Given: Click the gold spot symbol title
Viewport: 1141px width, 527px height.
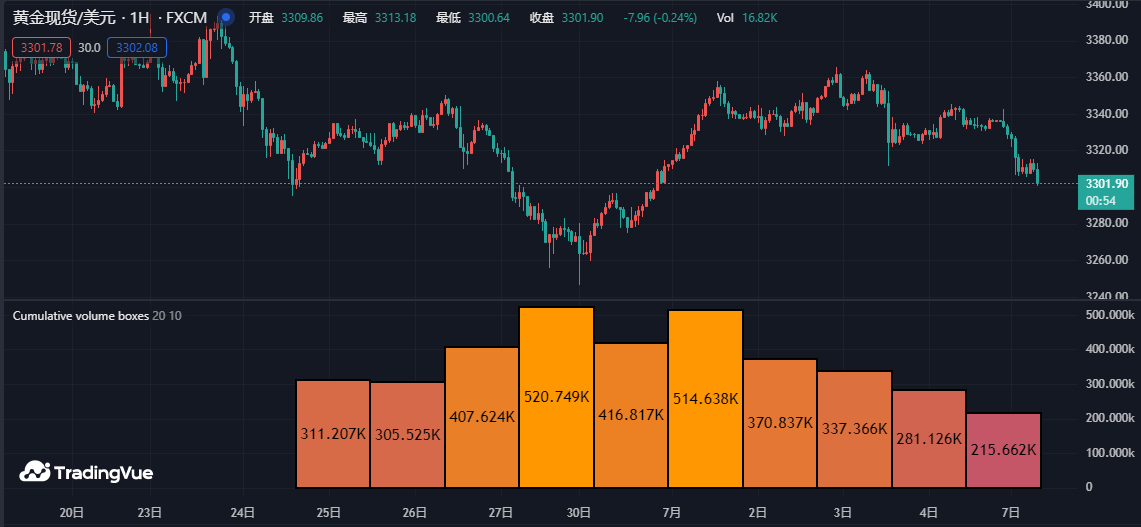Looking at the screenshot, I should pos(108,18).
